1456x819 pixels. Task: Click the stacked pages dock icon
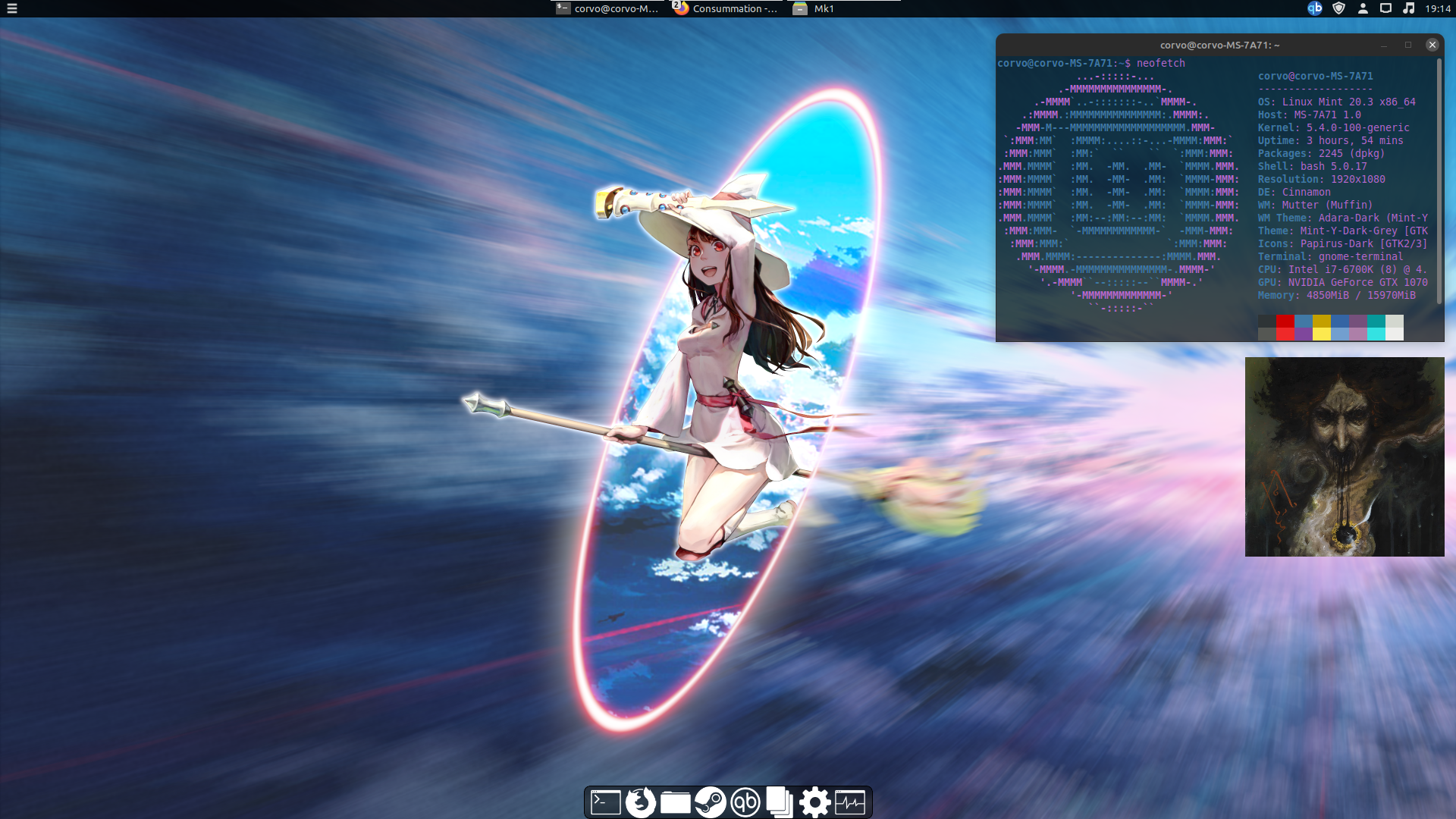(x=780, y=802)
